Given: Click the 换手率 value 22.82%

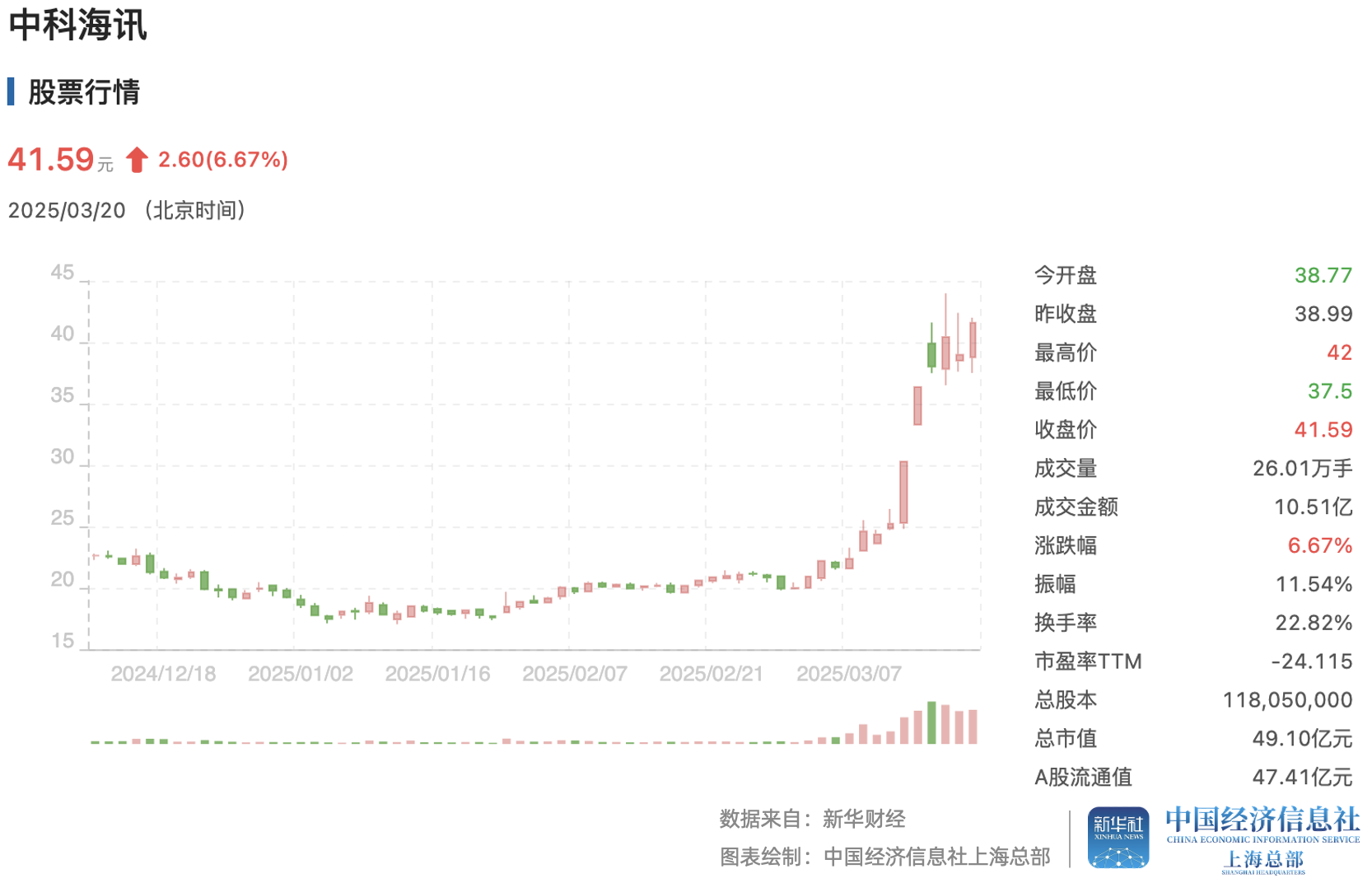Looking at the screenshot, I should tap(1314, 623).
